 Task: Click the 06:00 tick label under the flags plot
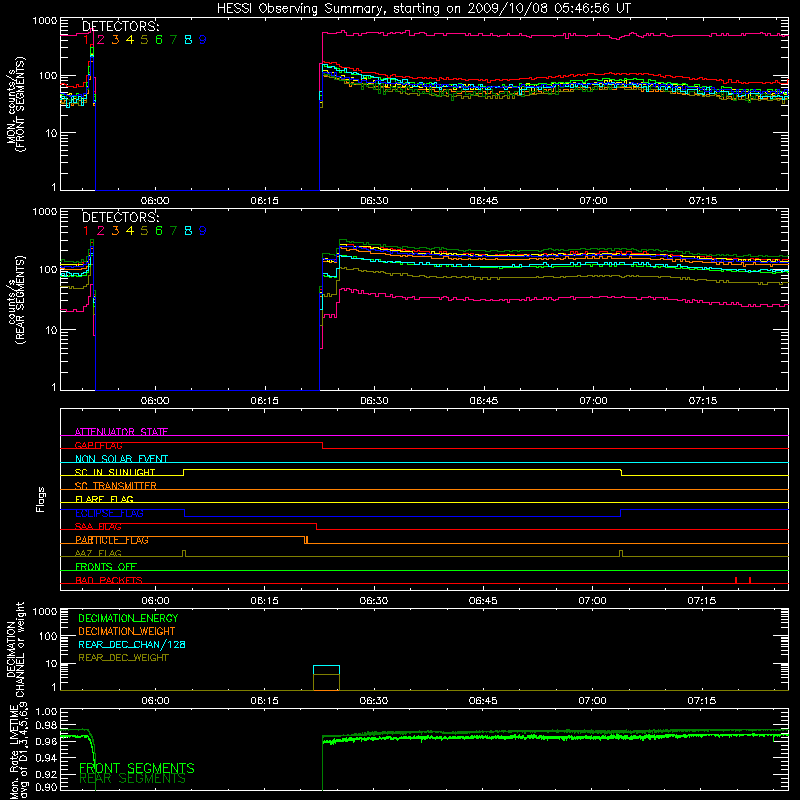155,601
